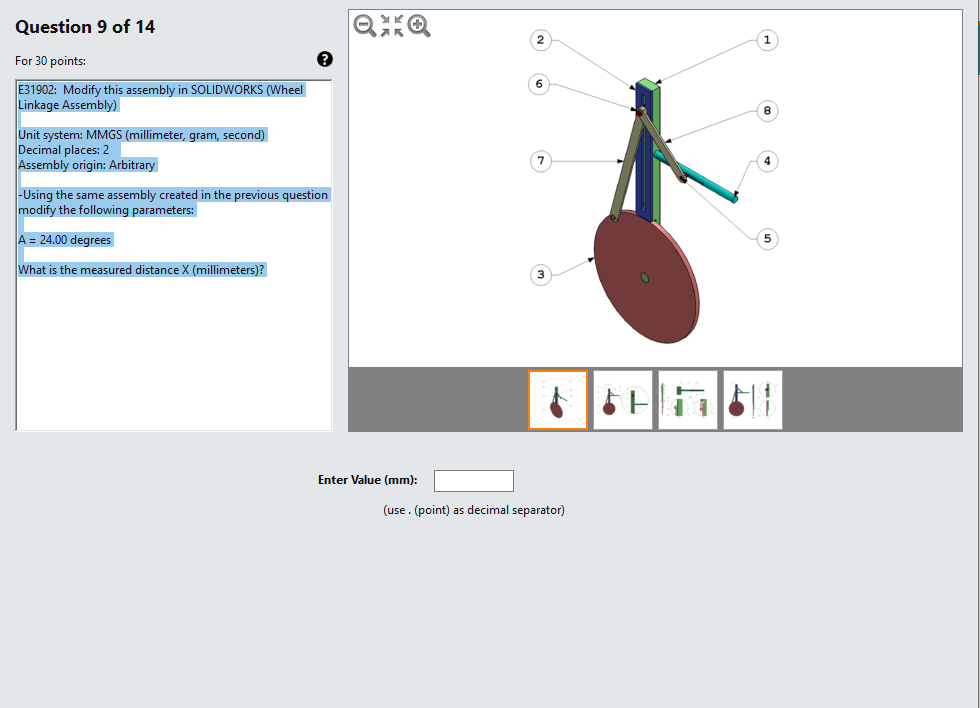Viewport: 980px width, 708px height.
Task: Open the exploded parts view thumbnail
Action: tap(687, 399)
